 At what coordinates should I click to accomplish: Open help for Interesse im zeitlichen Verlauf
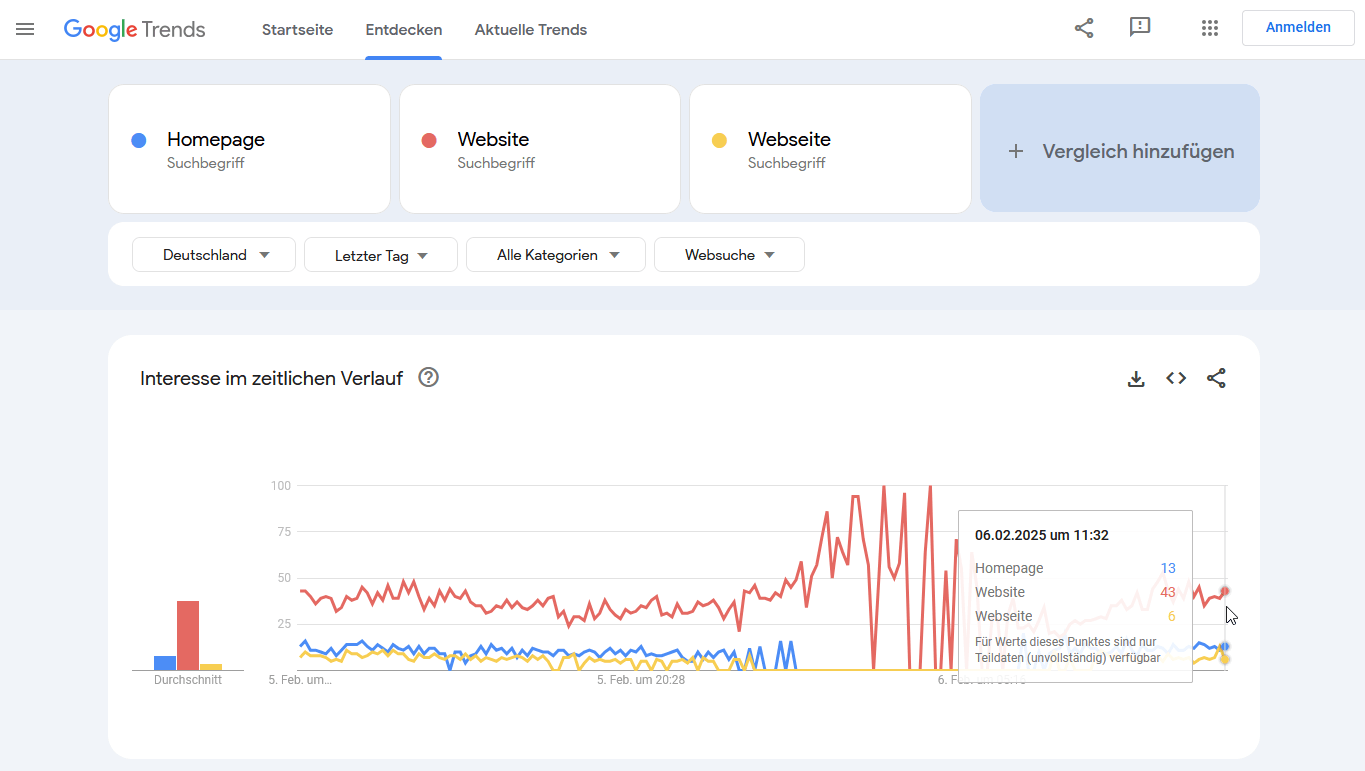coord(429,377)
